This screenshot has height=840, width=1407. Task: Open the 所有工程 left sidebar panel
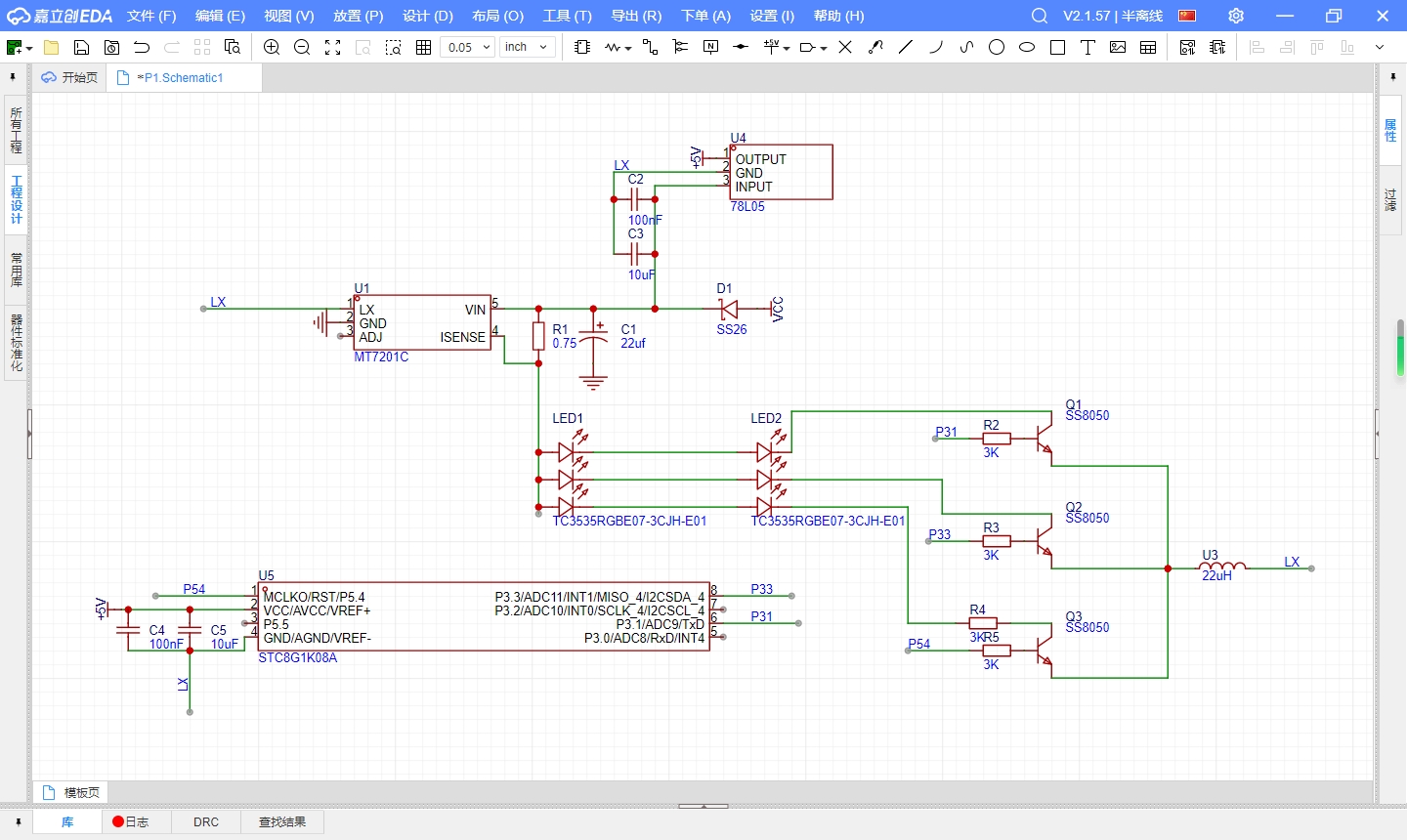[16, 130]
